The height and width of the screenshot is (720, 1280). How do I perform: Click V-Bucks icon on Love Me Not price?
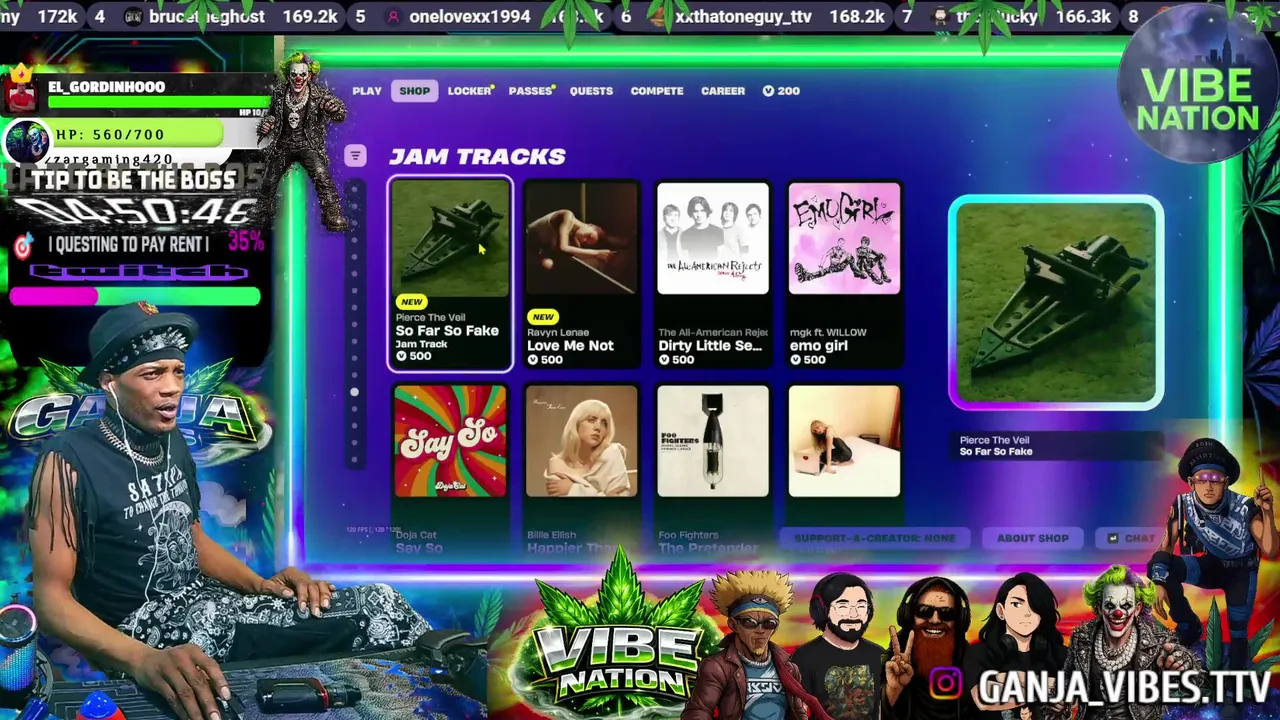point(533,360)
